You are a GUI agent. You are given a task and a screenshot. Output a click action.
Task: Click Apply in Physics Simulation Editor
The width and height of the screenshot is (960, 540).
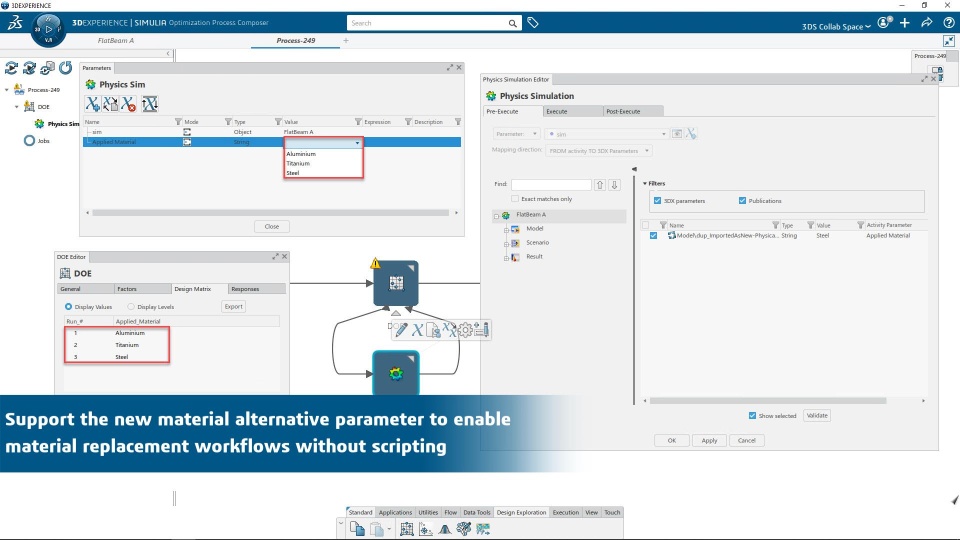[x=709, y=441]
